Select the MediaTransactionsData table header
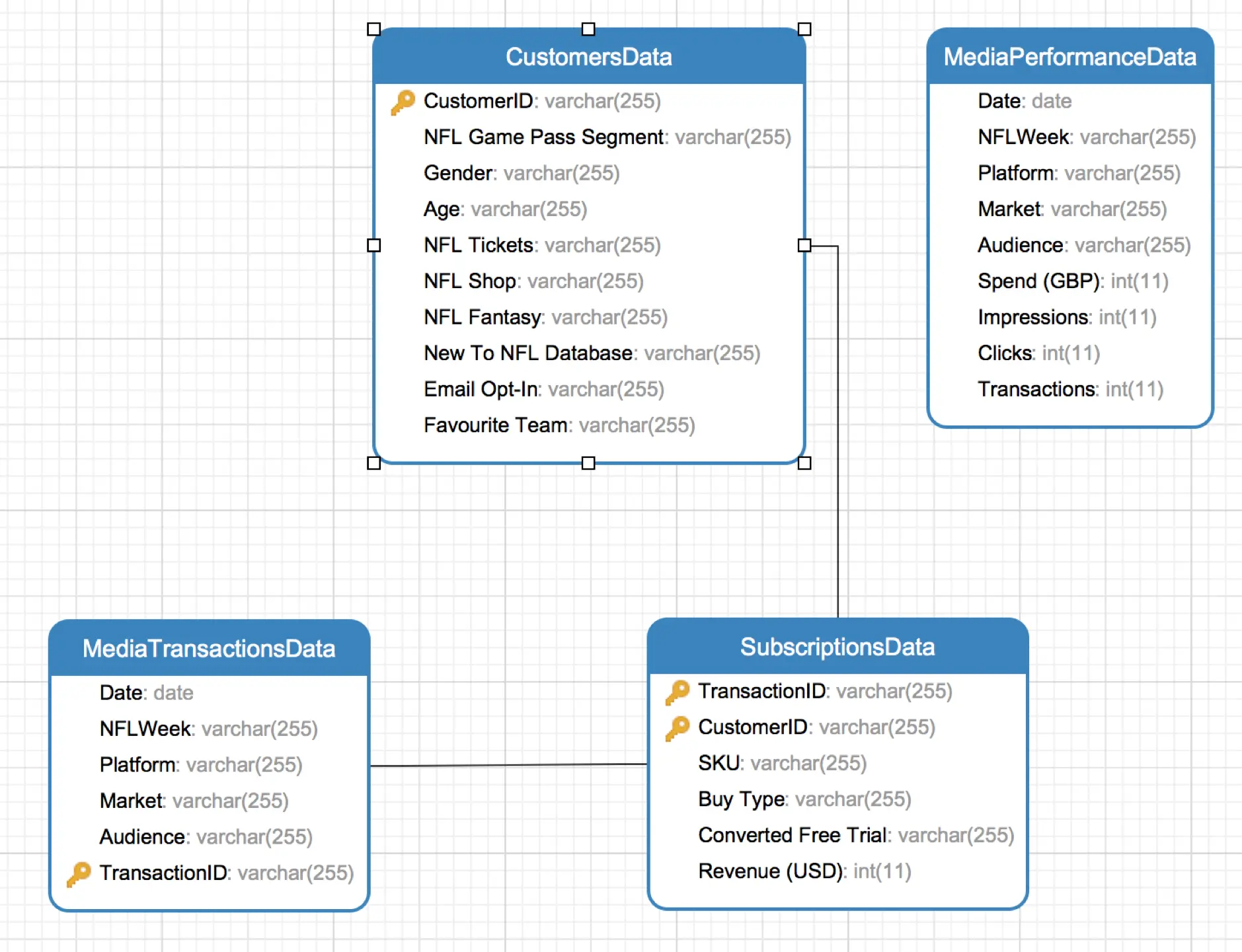1242x952 pixels. [209, 648]
